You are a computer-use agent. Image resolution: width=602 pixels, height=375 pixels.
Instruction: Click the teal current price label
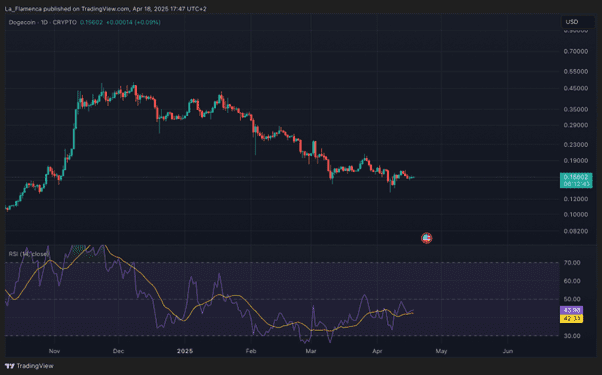pyautogui.click(x=576, y=180)
